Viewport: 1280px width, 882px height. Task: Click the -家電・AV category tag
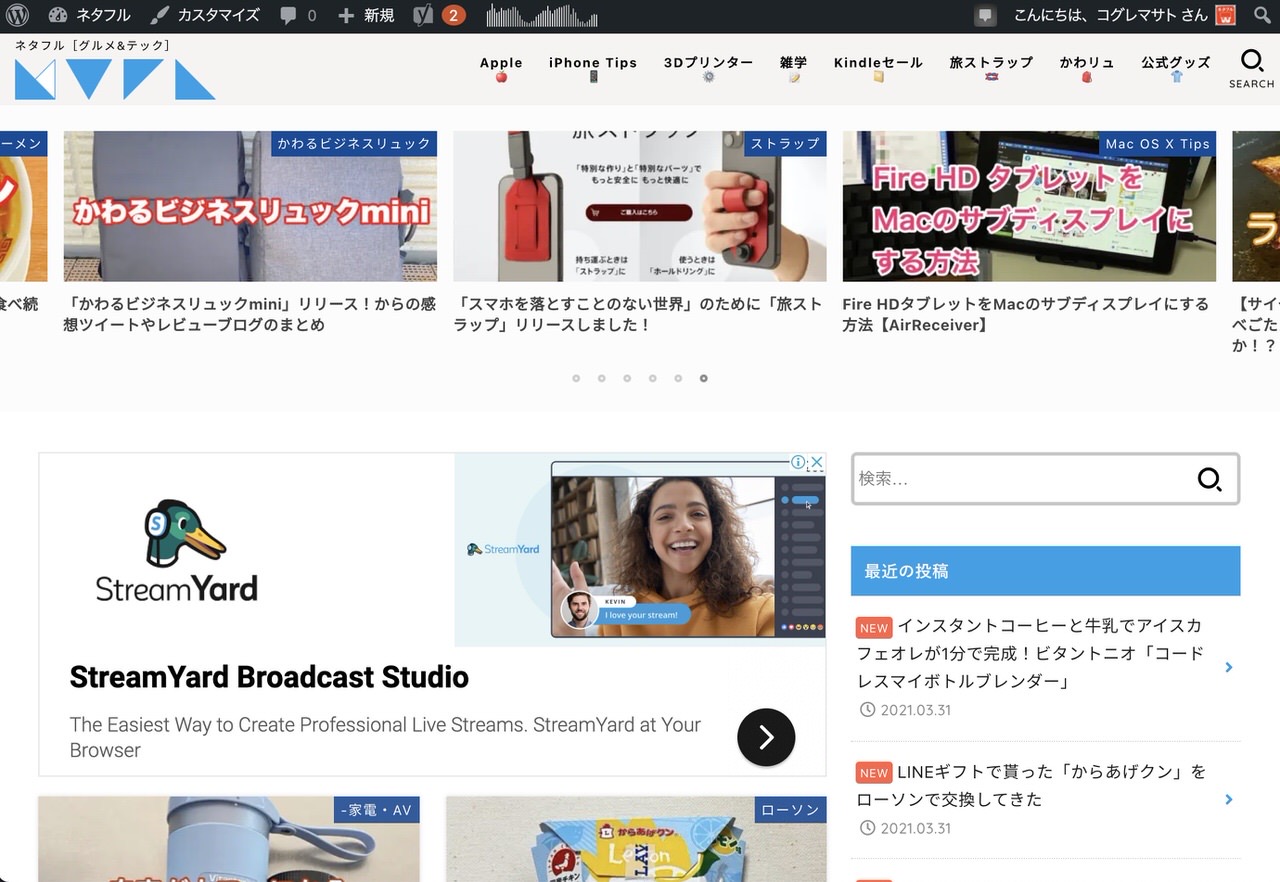(x=377, y=810)
